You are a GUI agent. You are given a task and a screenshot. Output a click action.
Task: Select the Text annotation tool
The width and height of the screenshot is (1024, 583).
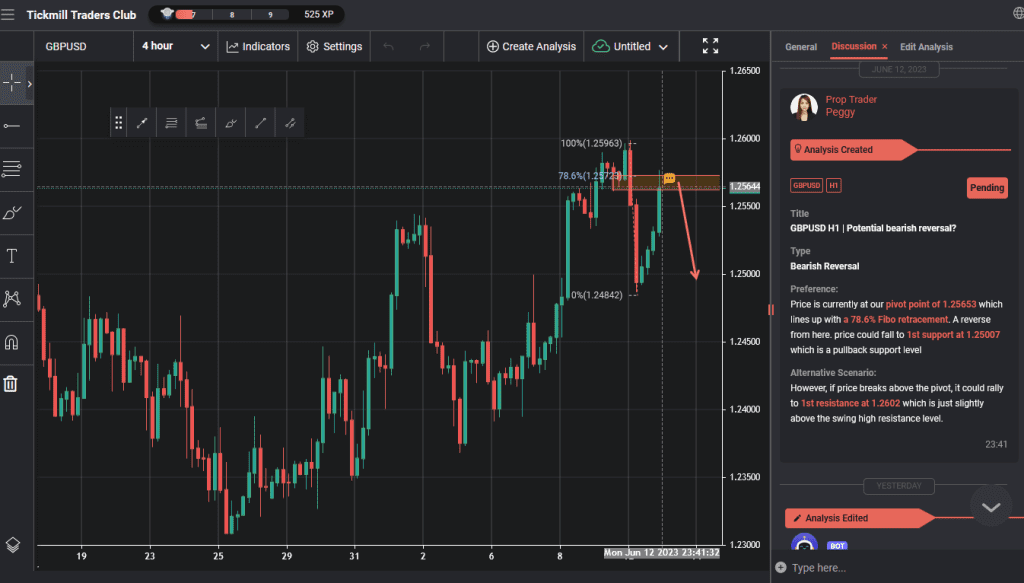[x=14, y=256]
